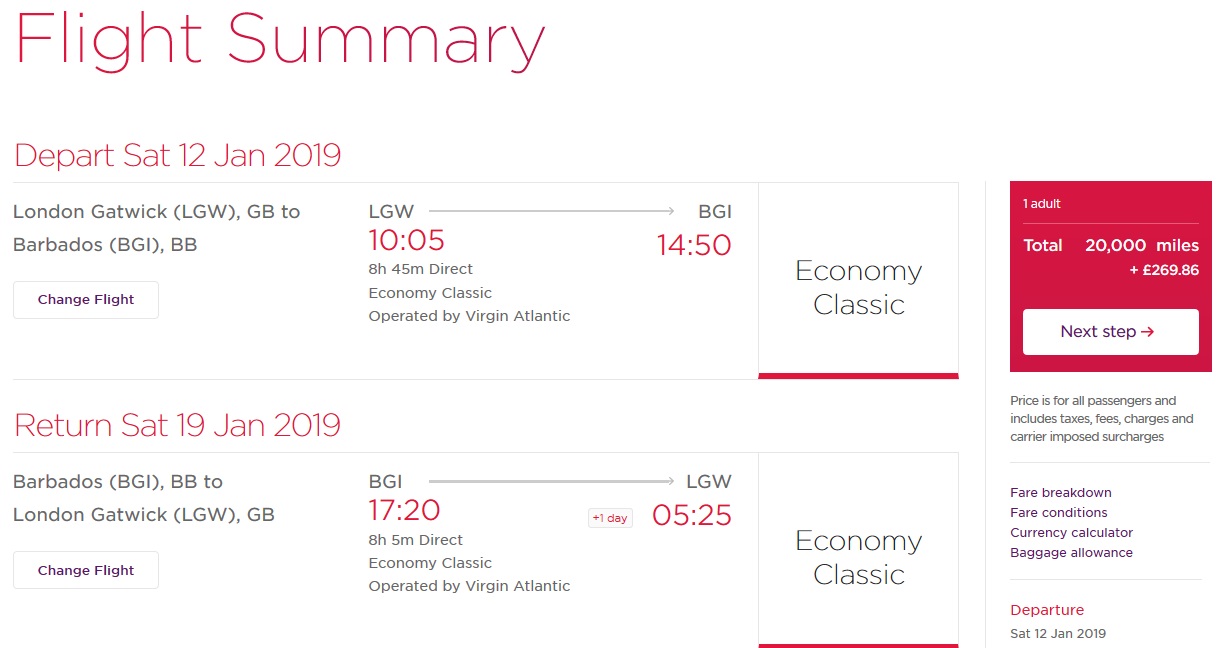Click the 10:05 outbound departure time
Screen dimensions: 1225x648
(406, 241)
